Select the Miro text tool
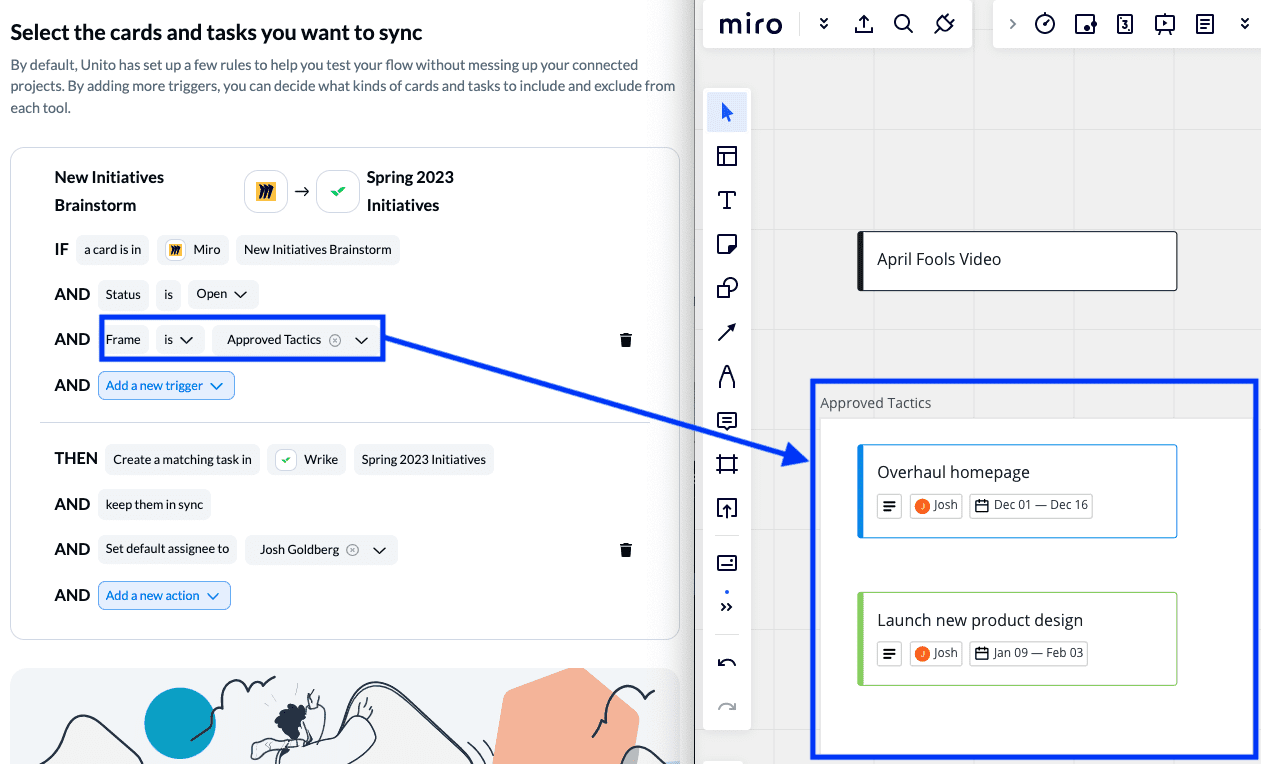1261x764 pixels. coord(727,200)
